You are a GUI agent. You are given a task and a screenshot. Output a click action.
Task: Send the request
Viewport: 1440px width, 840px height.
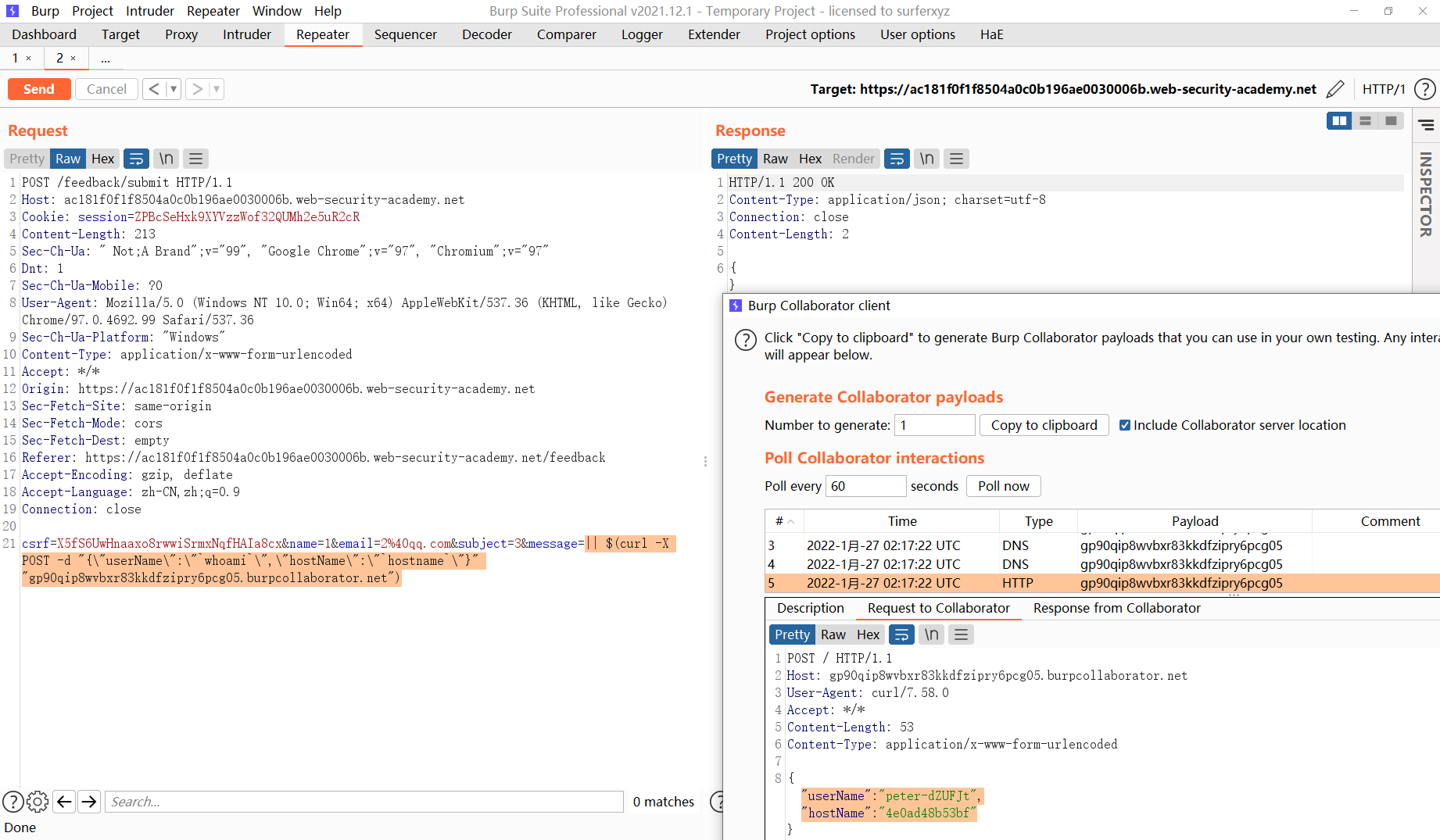tap(39, 89)
